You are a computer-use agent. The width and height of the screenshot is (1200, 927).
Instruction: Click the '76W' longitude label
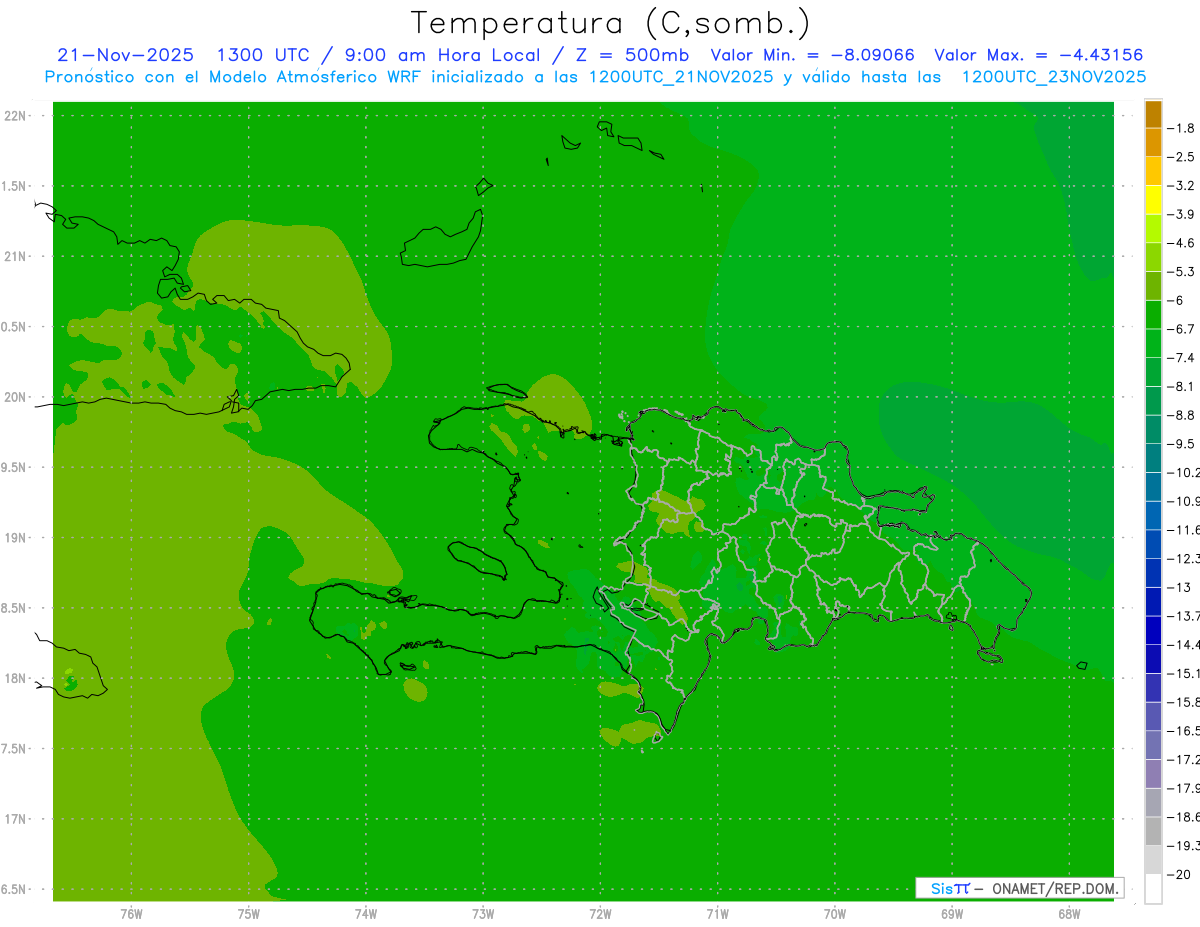[131, 913]
